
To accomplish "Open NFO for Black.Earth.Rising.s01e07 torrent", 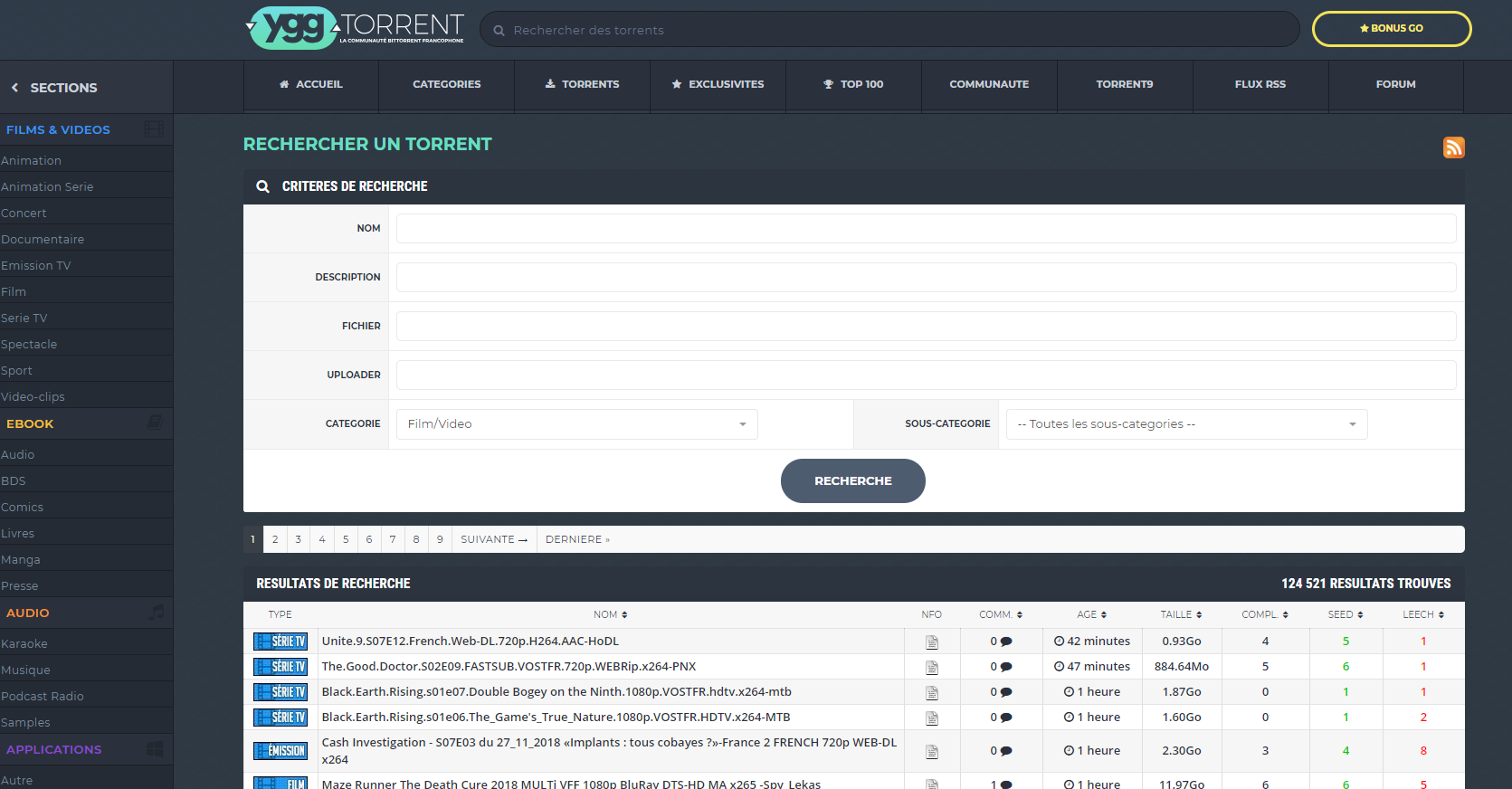I will click(x=931, y=692).
